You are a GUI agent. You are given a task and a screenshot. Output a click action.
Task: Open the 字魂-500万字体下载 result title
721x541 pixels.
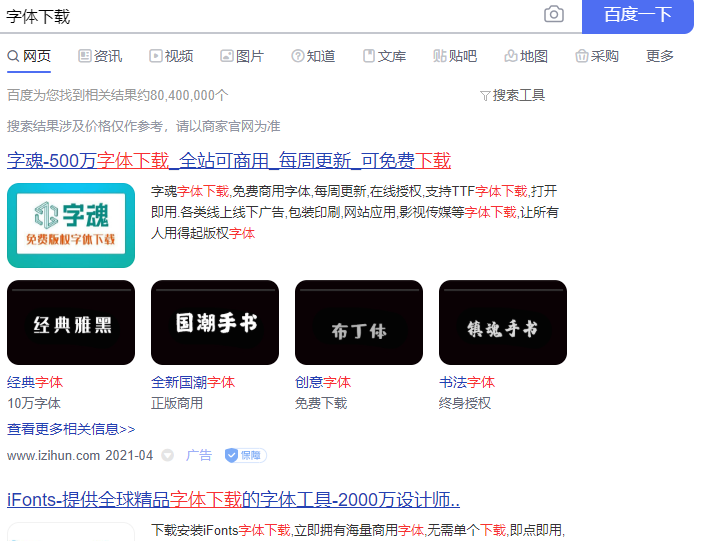229,160
